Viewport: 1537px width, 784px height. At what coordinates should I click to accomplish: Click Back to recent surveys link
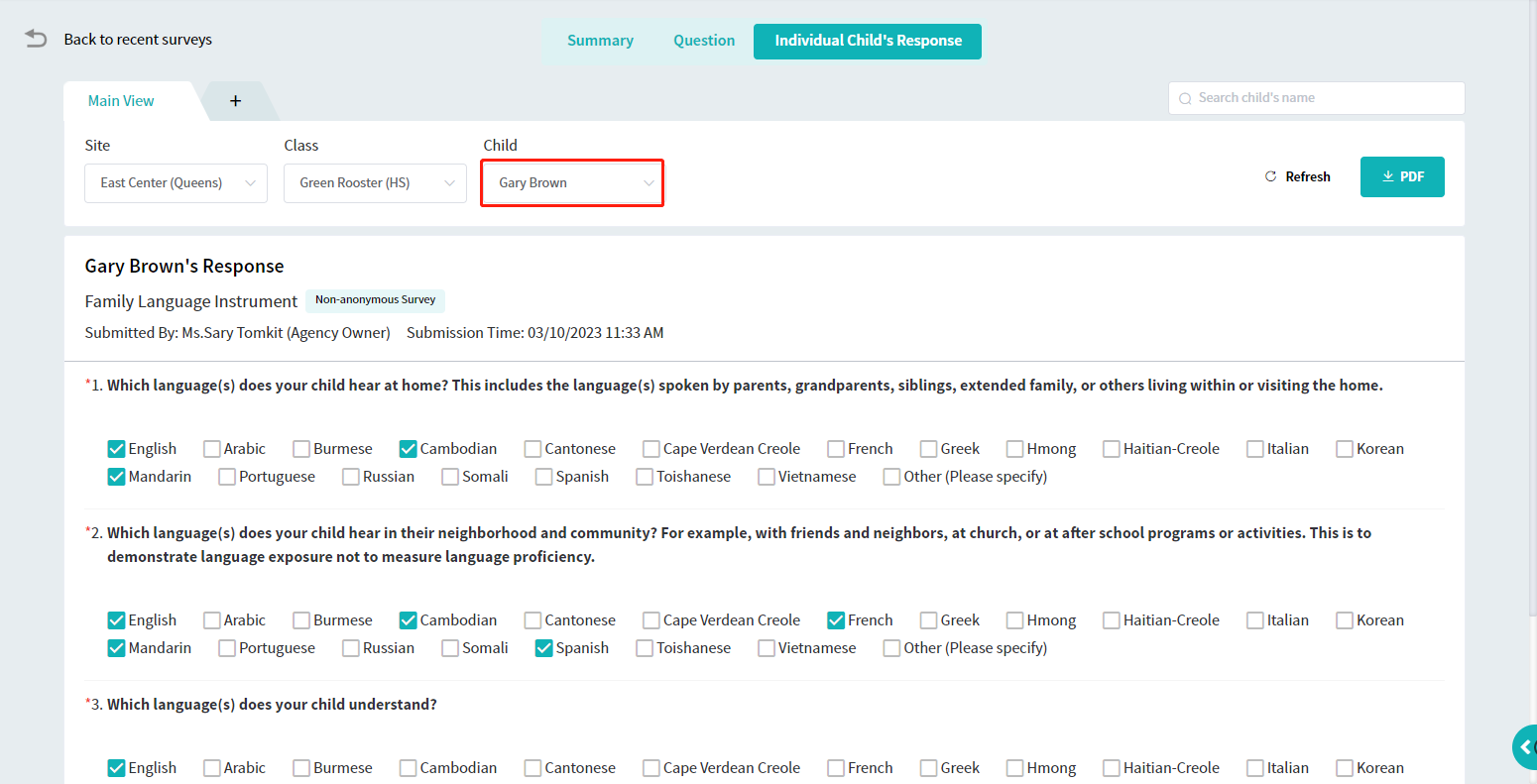click(138, 40)
